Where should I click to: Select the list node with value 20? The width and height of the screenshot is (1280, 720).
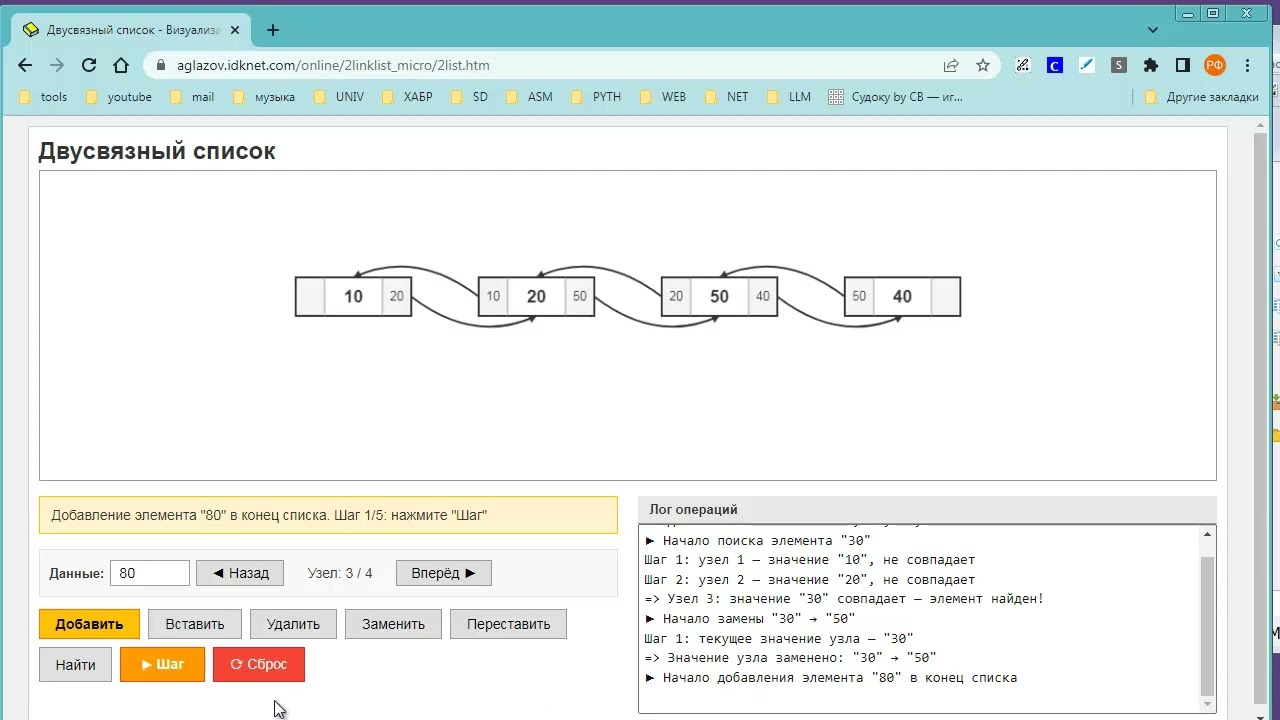click(536, 296)
